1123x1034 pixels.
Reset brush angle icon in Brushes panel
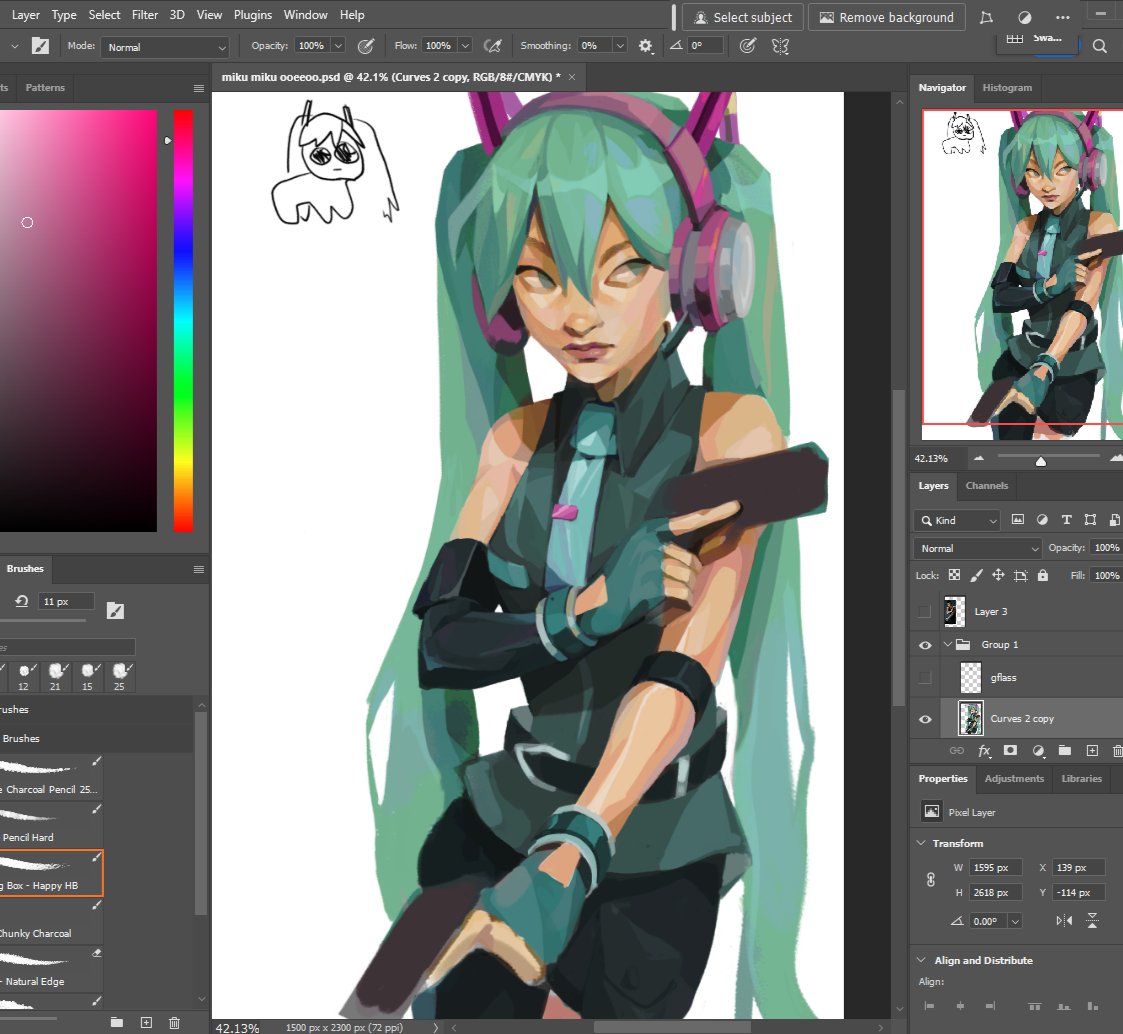click(x=21, y=601)
